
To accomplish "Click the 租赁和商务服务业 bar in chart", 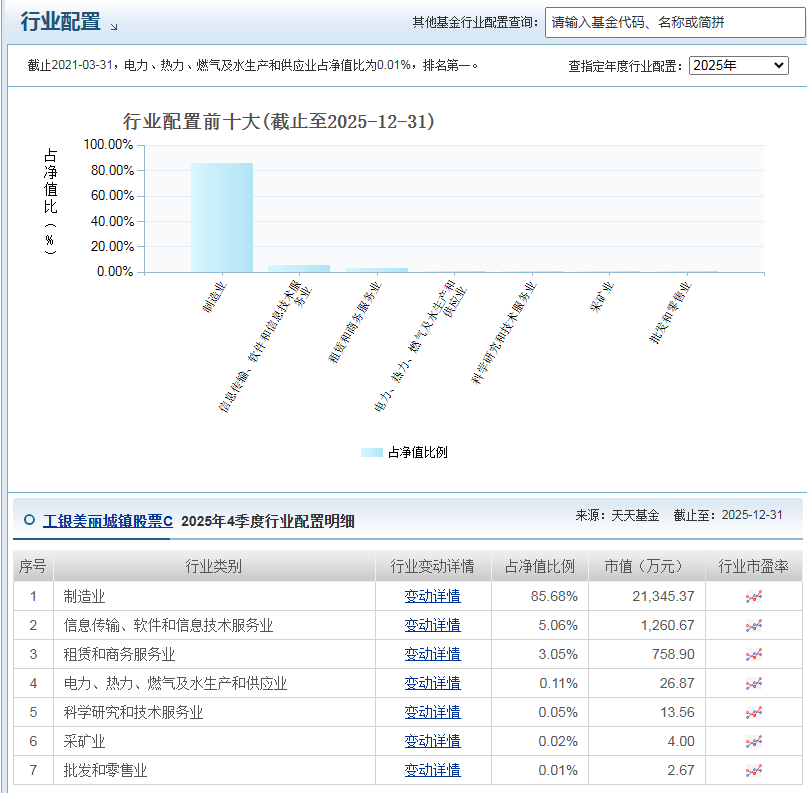I will pyautogui.click(x=377, y=270).
